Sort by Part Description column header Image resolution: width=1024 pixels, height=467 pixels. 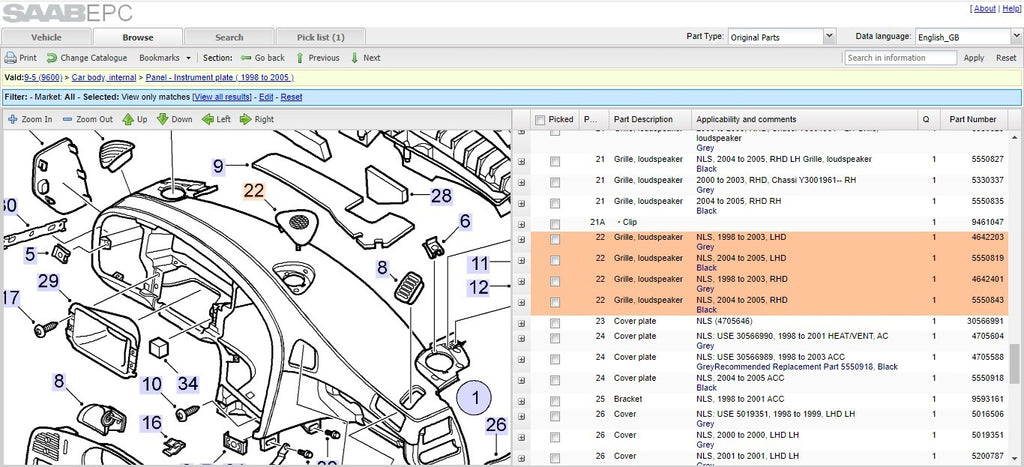pos(650,120)
